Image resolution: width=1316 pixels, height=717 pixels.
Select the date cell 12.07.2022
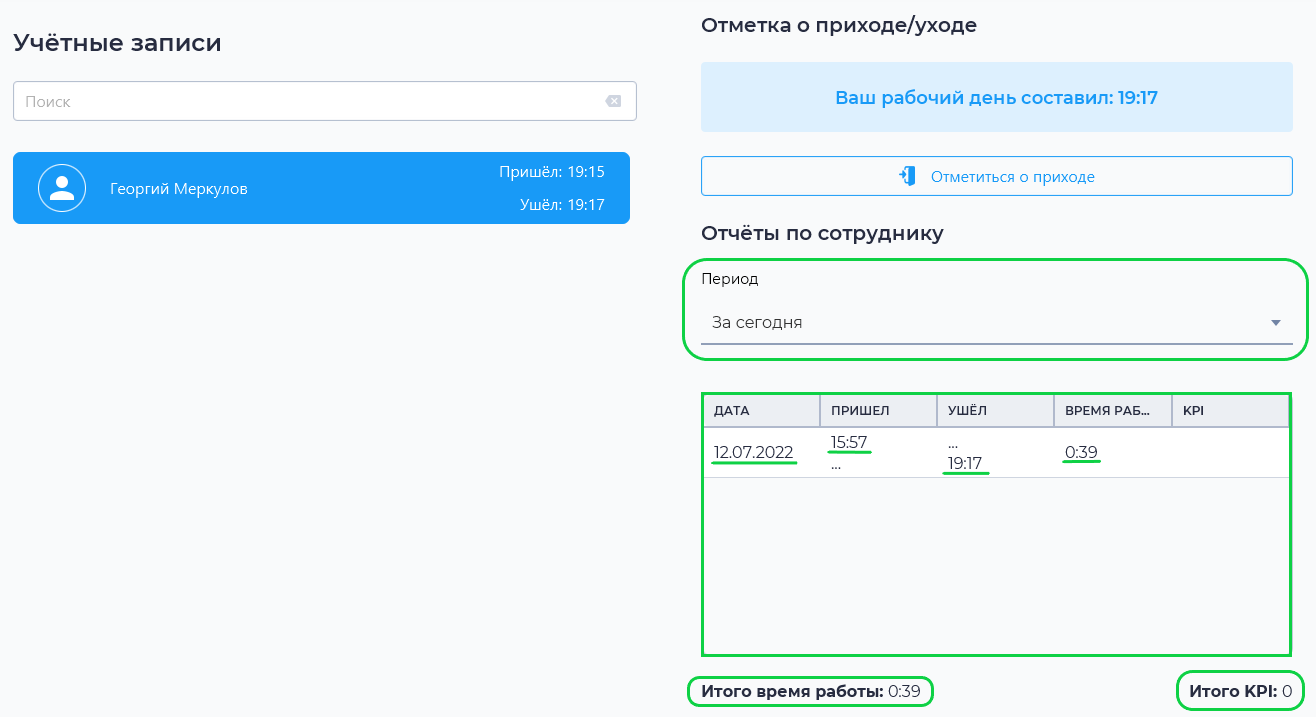pyautogui.click(x=754, y=452)
